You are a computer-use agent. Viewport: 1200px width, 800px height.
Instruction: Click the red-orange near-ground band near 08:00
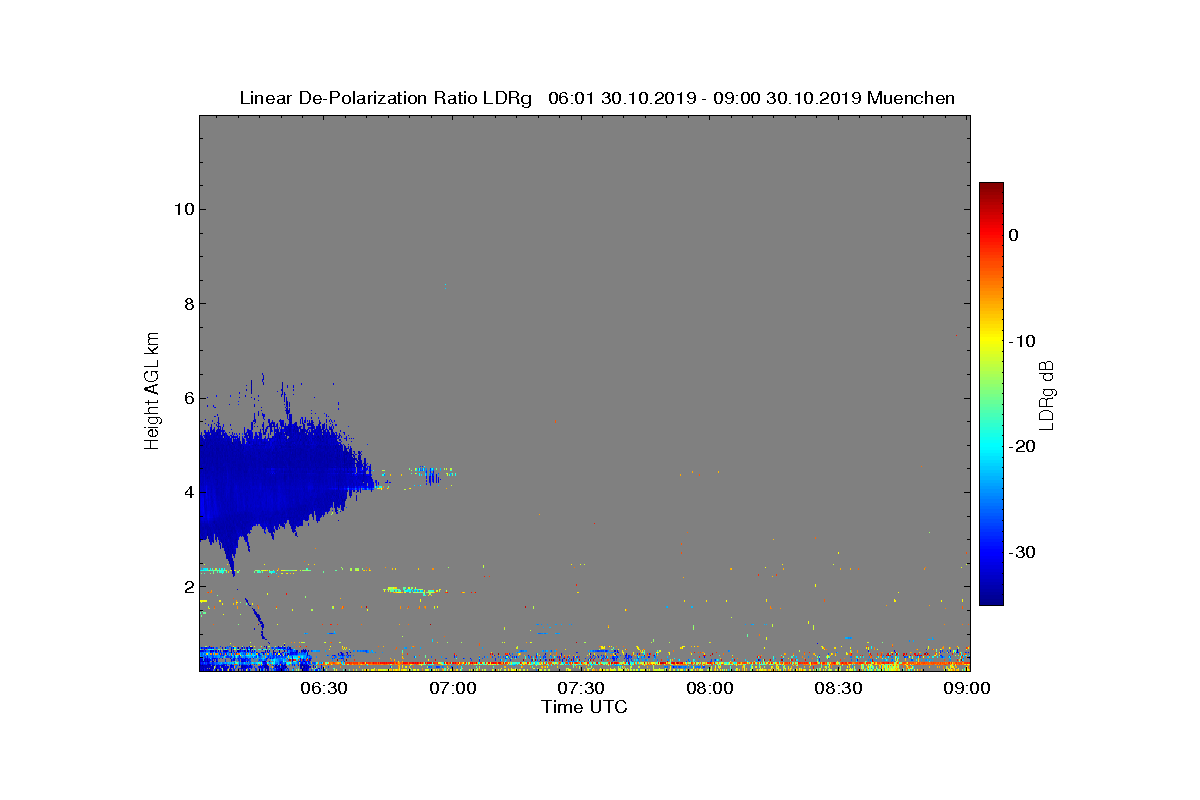[x=710, y=663]
